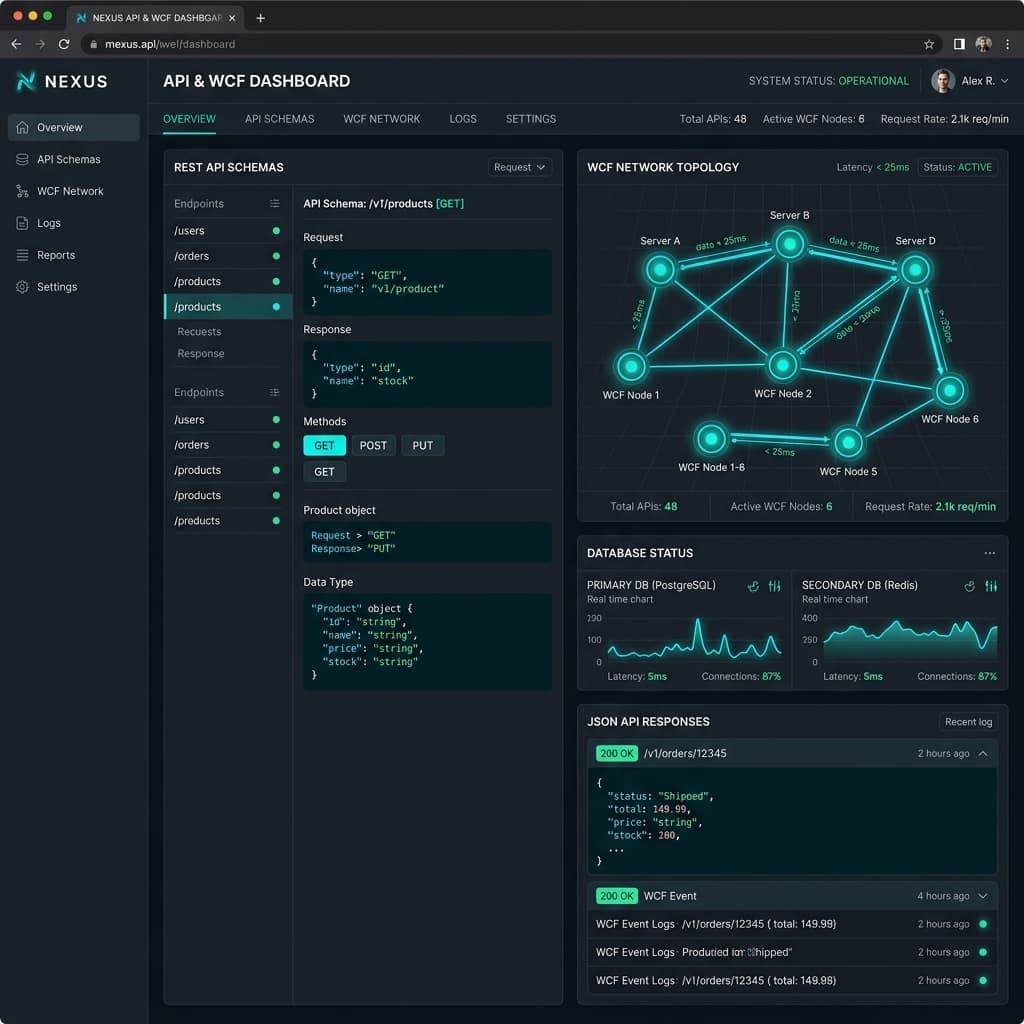Open Overview home icon in sidebar
Viewport: 1024px width, 1024px height.
click(22, 127)
